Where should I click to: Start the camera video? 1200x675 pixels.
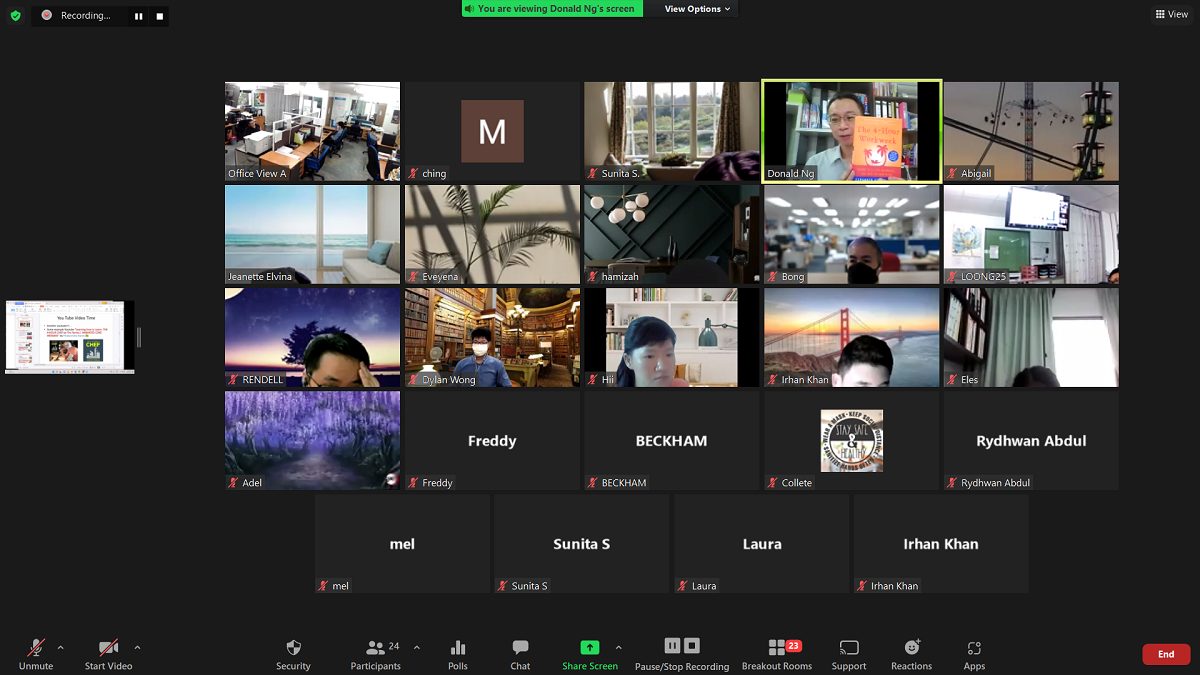108,655
